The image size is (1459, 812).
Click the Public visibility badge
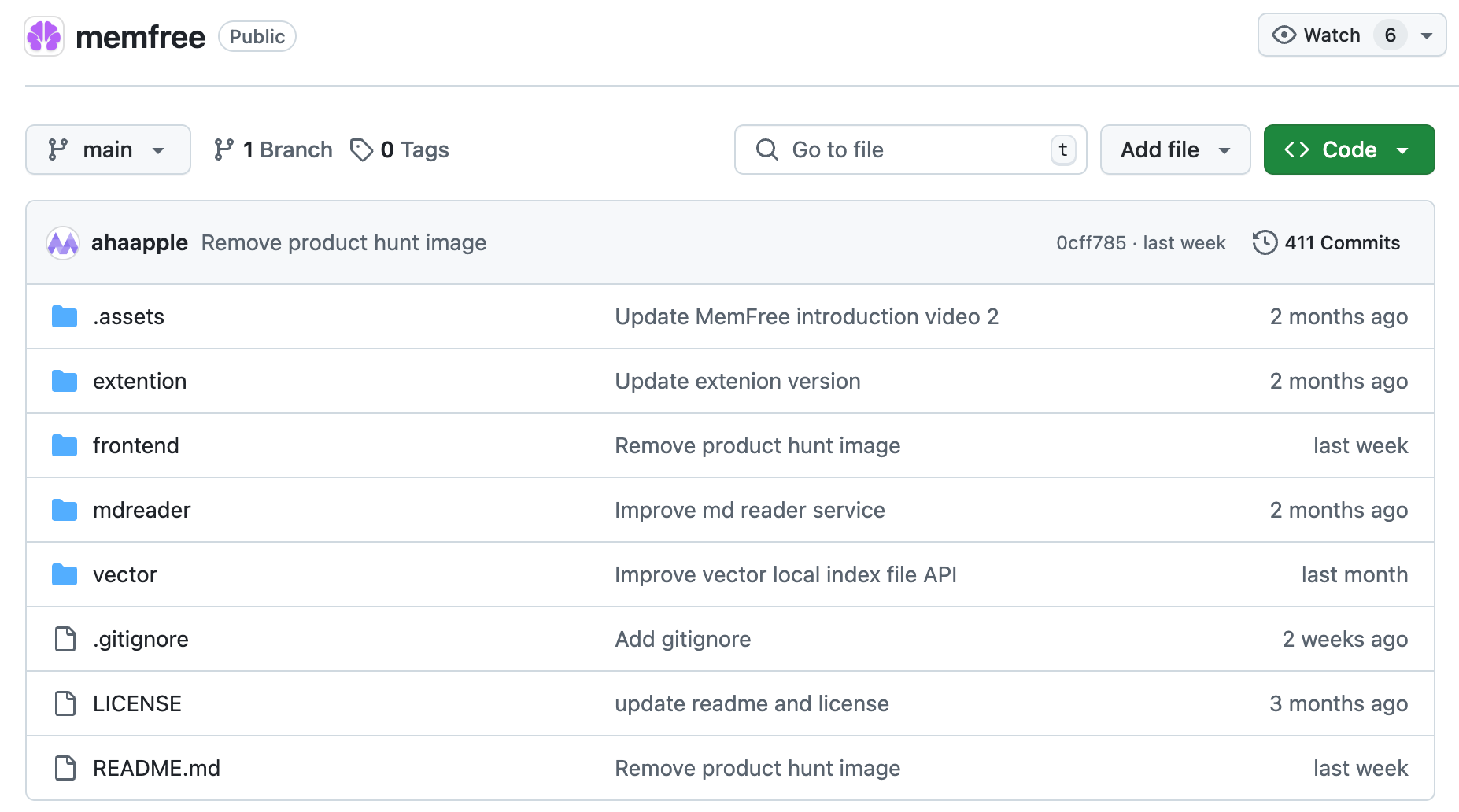257,36
